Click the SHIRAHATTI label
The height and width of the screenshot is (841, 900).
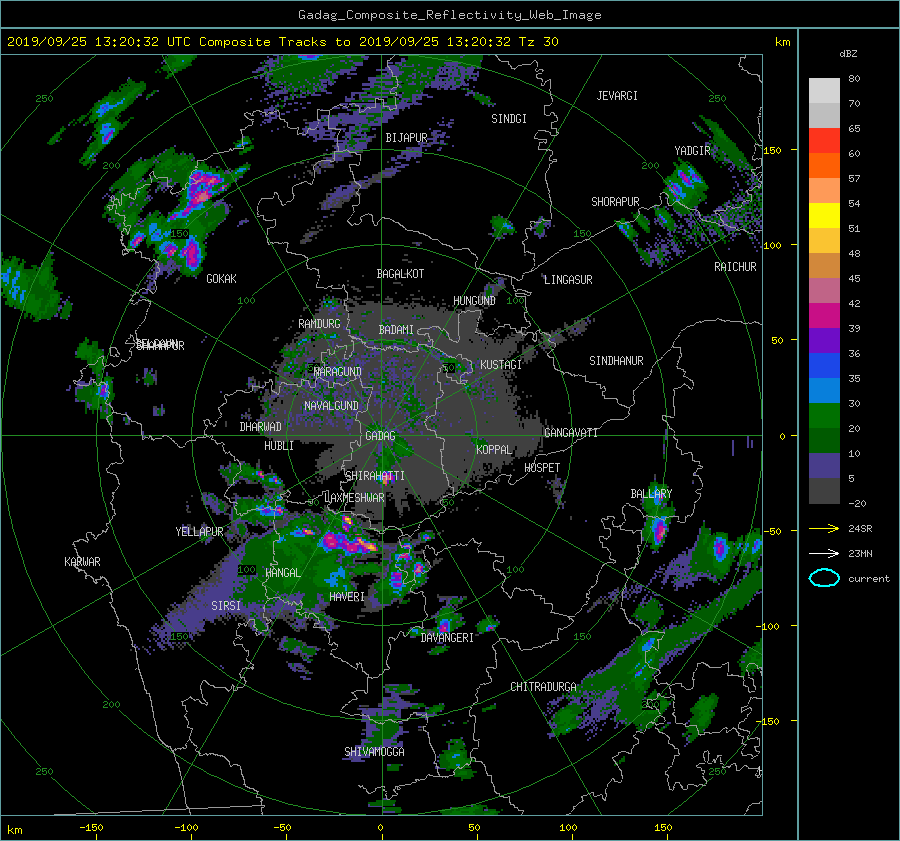tap(375, 475)
